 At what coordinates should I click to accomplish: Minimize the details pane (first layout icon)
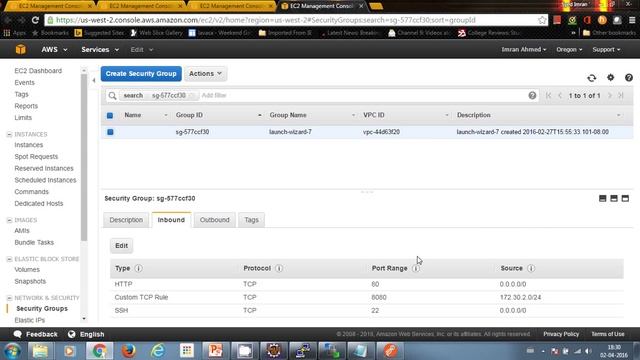click(x=602, y=198)
